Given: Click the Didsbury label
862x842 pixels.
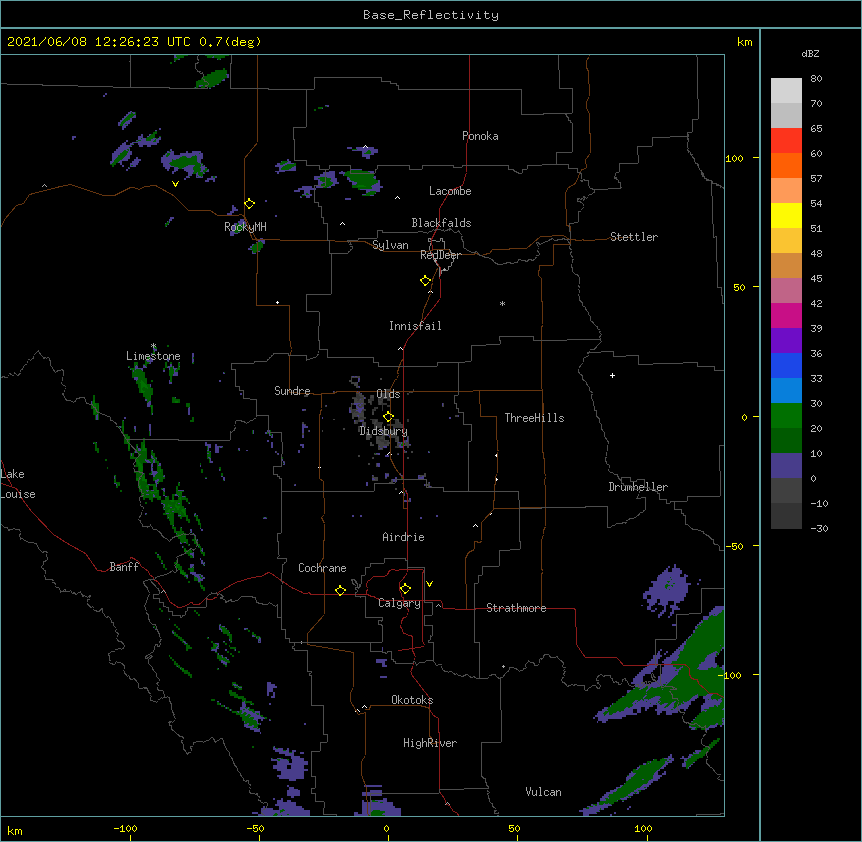Looking at the screenshot, I should pyautogui.click(x=384, y=431).
